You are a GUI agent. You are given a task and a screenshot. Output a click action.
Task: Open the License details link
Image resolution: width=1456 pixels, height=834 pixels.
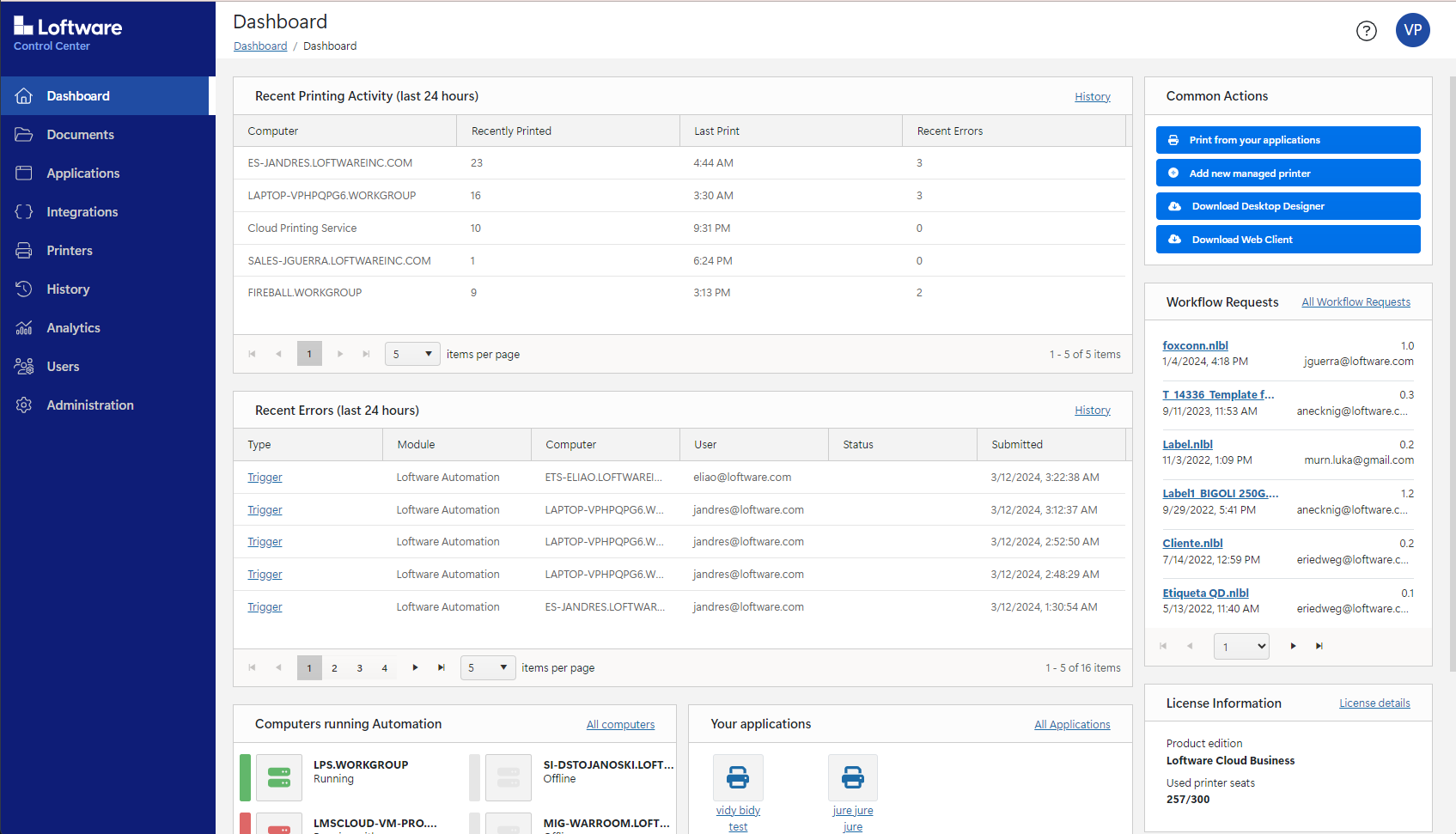point(1374,703)
